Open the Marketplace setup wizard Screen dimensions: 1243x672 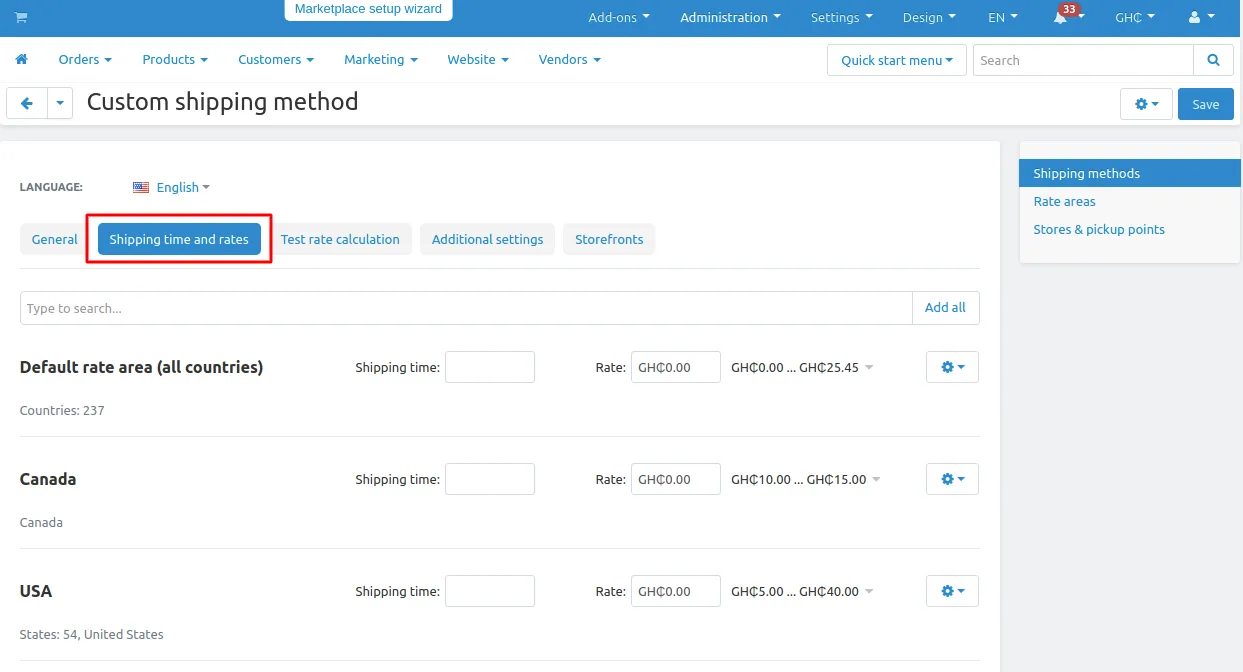point(368,9)
